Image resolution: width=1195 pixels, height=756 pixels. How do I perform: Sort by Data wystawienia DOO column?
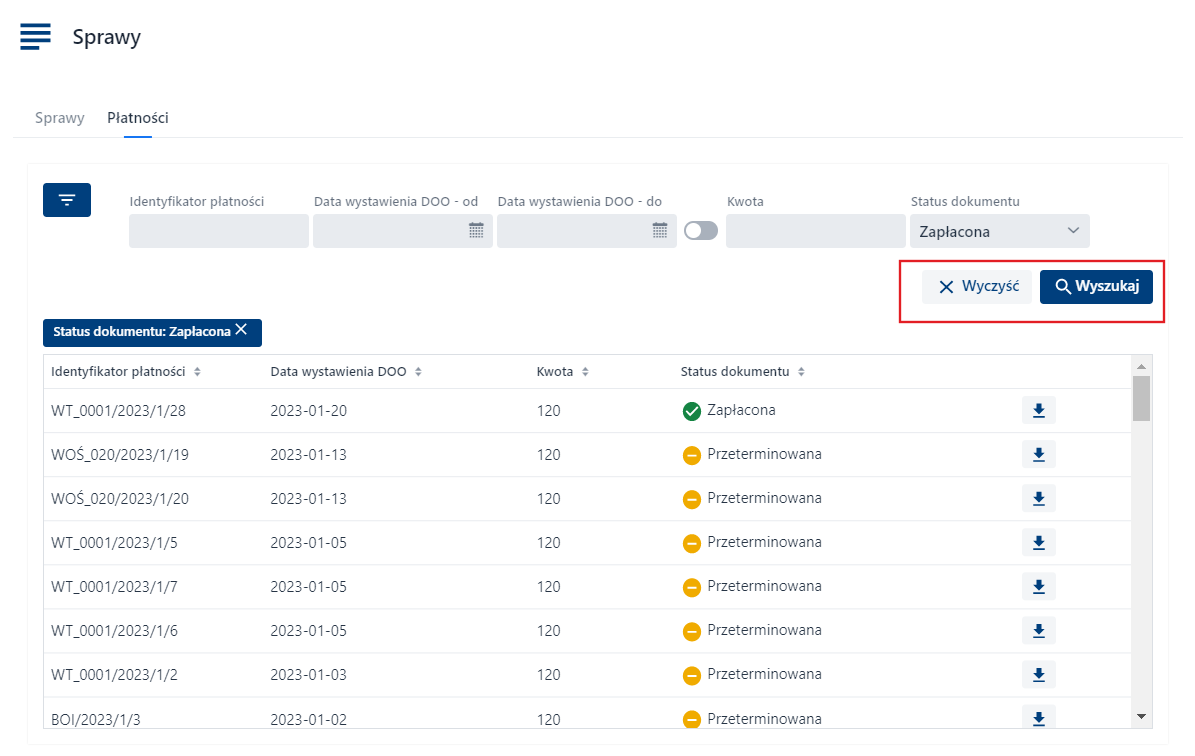pyautogui.click(x=418, y=372)
